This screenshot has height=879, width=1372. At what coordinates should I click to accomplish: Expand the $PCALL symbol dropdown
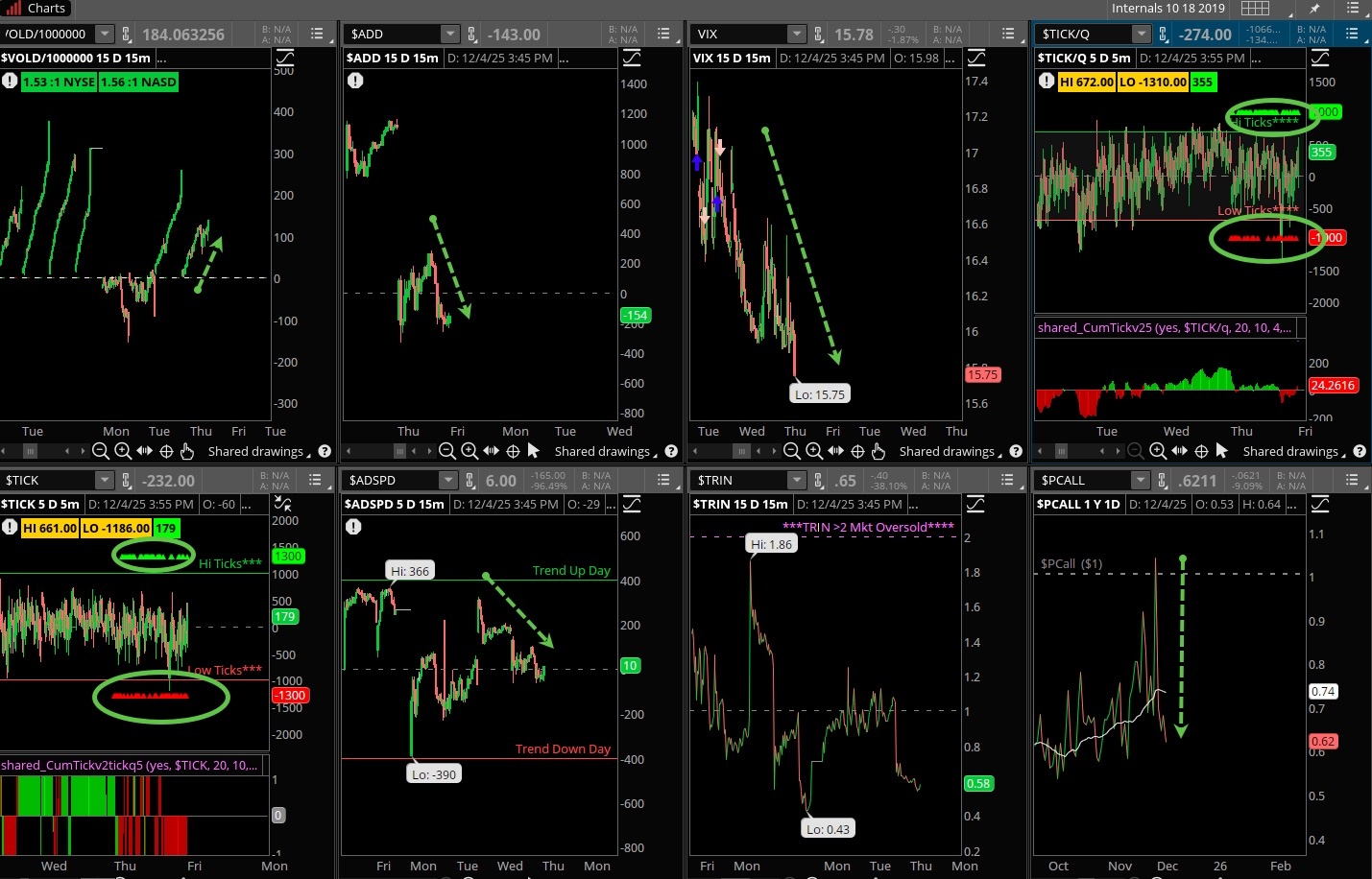pos(1140,480)
